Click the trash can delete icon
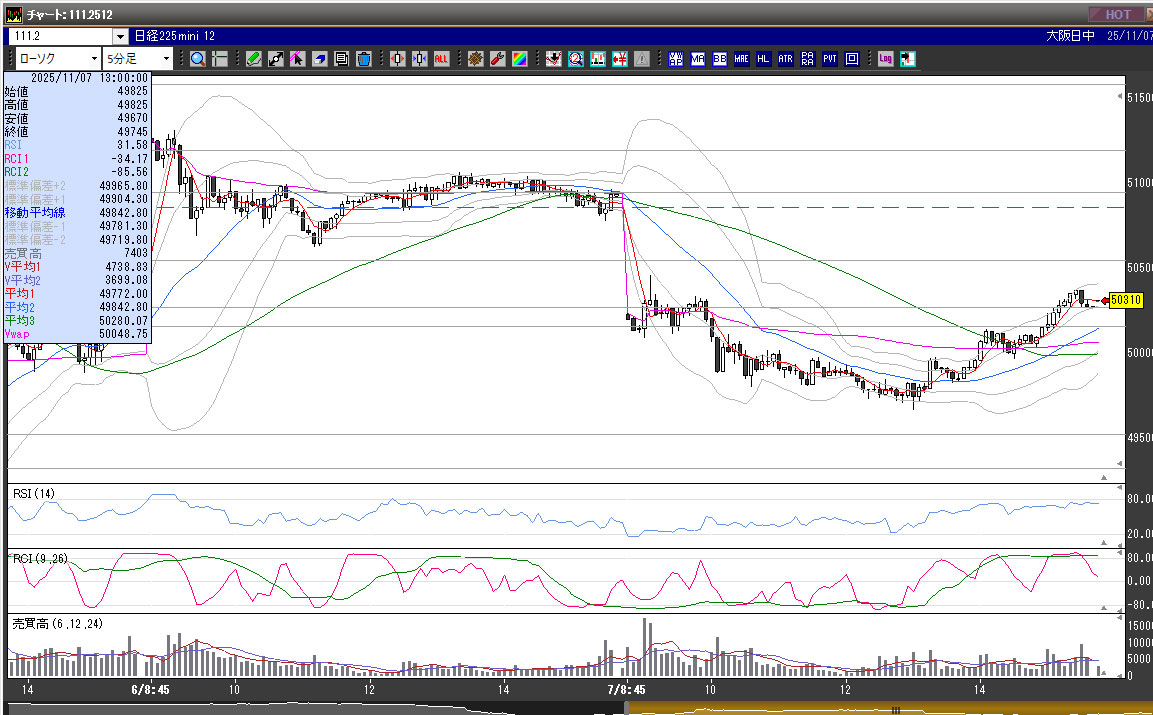1153x715 pixels. (x=364, y=59)
